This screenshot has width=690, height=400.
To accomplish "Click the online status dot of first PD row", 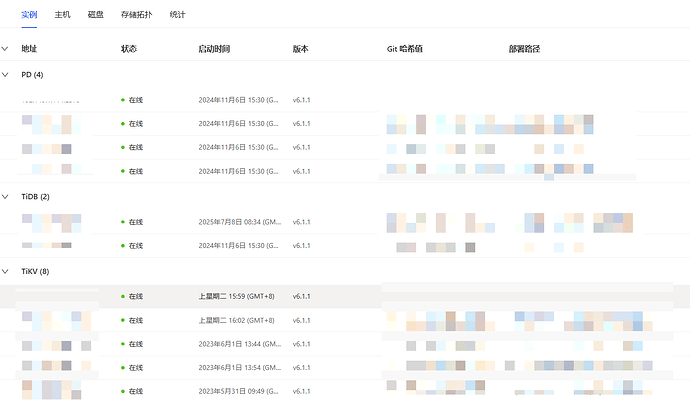I will point(123,100).
